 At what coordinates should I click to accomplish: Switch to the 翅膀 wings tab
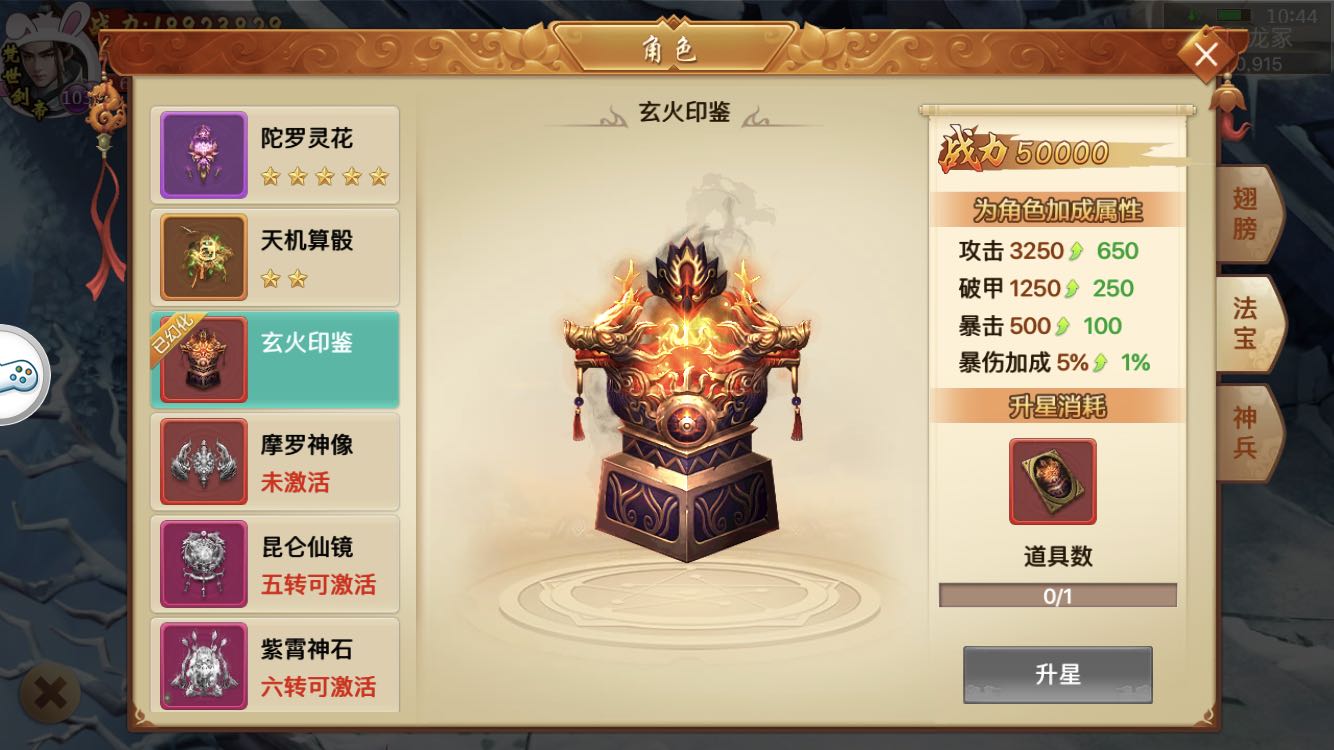pos(1246,214)
